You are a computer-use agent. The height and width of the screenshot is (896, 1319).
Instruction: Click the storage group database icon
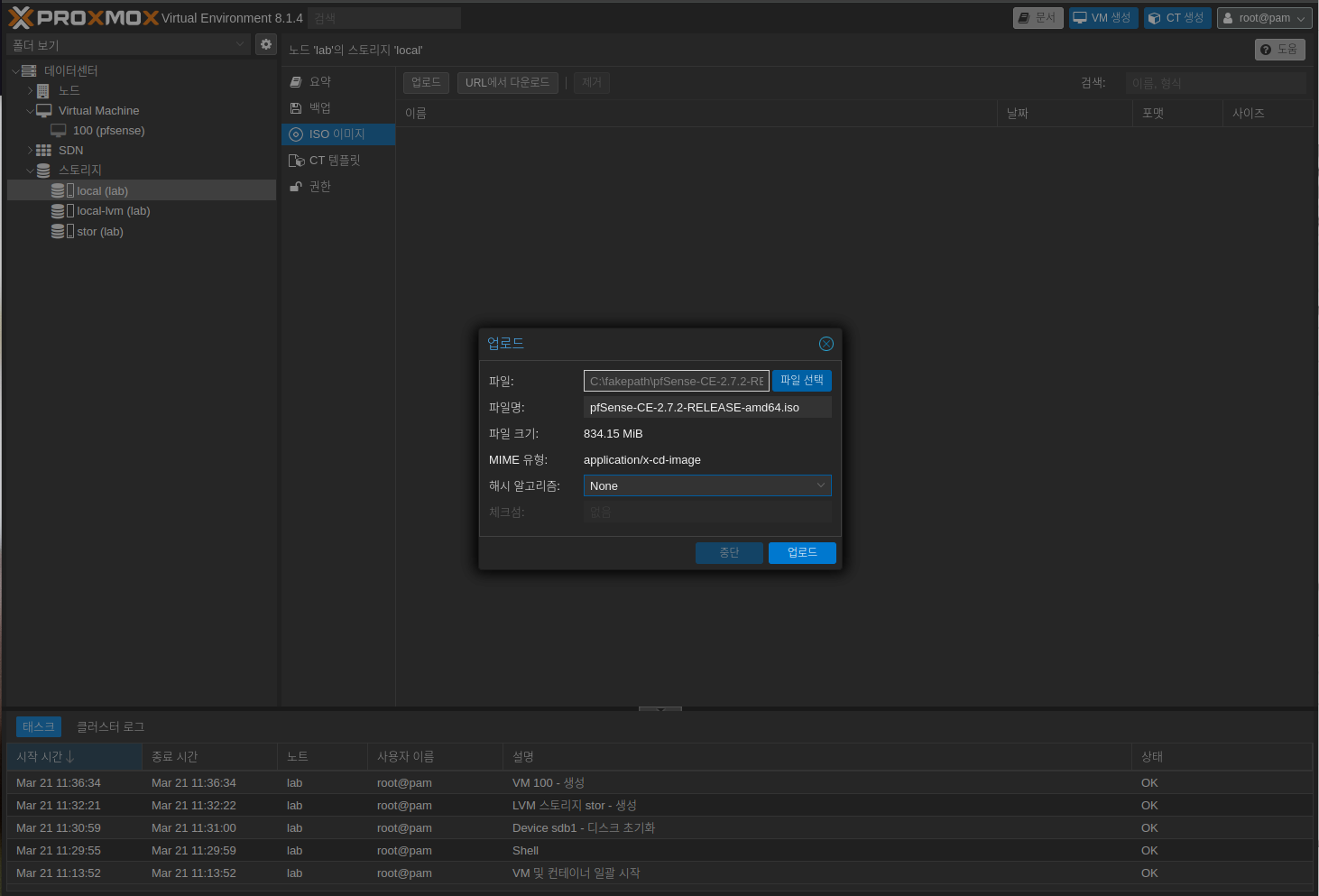click(x=43, y=170)
